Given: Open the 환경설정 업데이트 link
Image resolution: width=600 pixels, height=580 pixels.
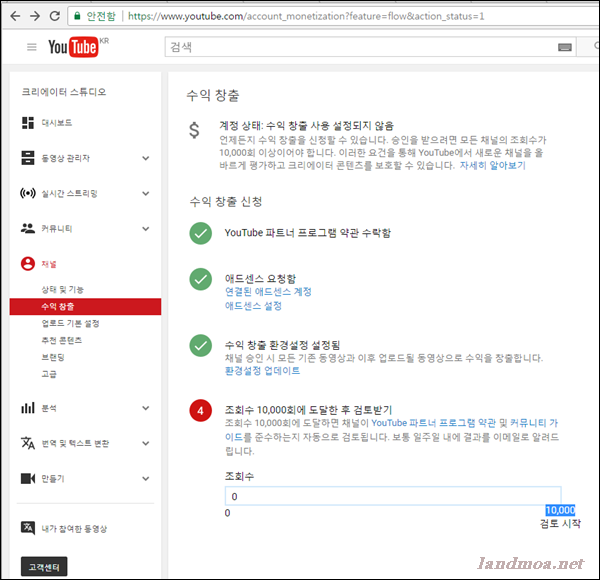Looking at the screenshot, I should (262, 371).
